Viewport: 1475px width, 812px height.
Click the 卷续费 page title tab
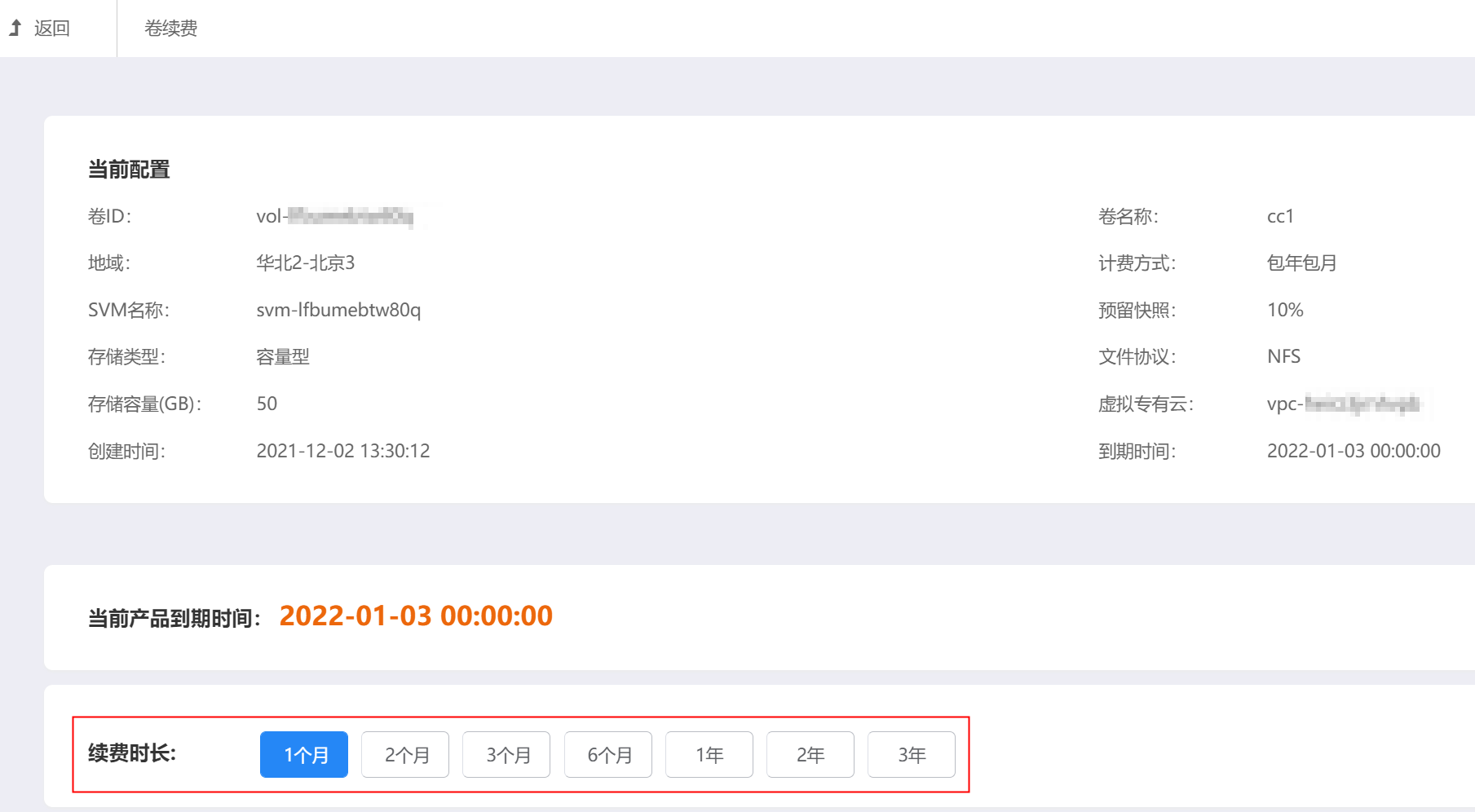pyautogui.click(x=170, y=29)
